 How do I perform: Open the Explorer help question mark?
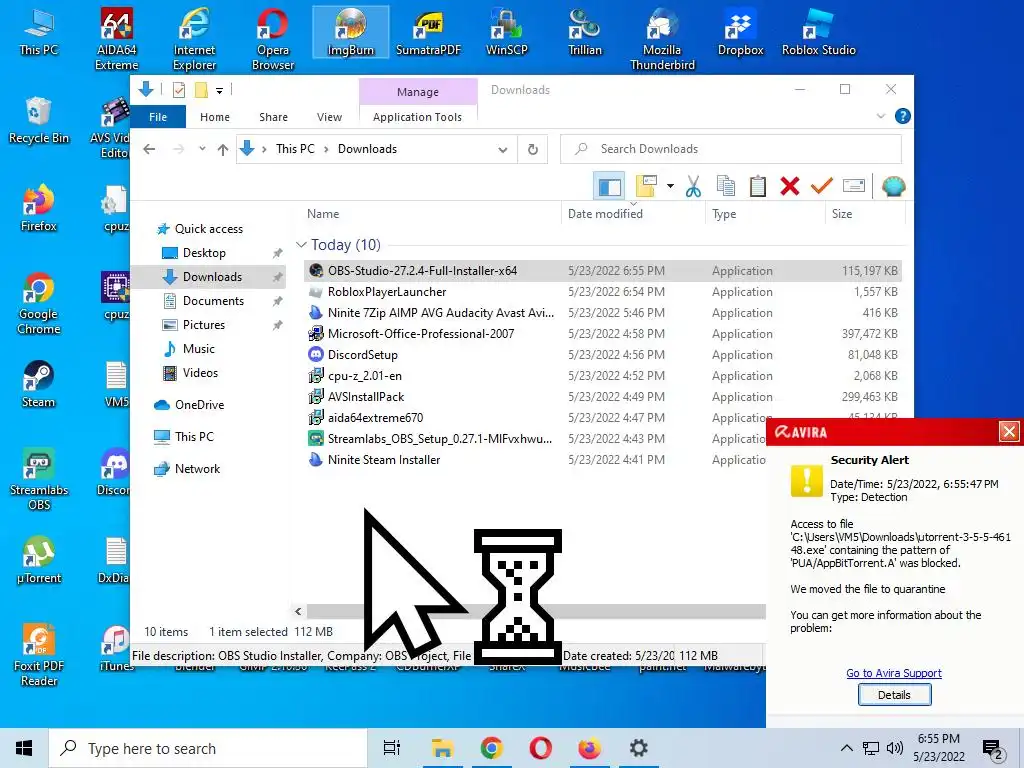coord(903,116)
